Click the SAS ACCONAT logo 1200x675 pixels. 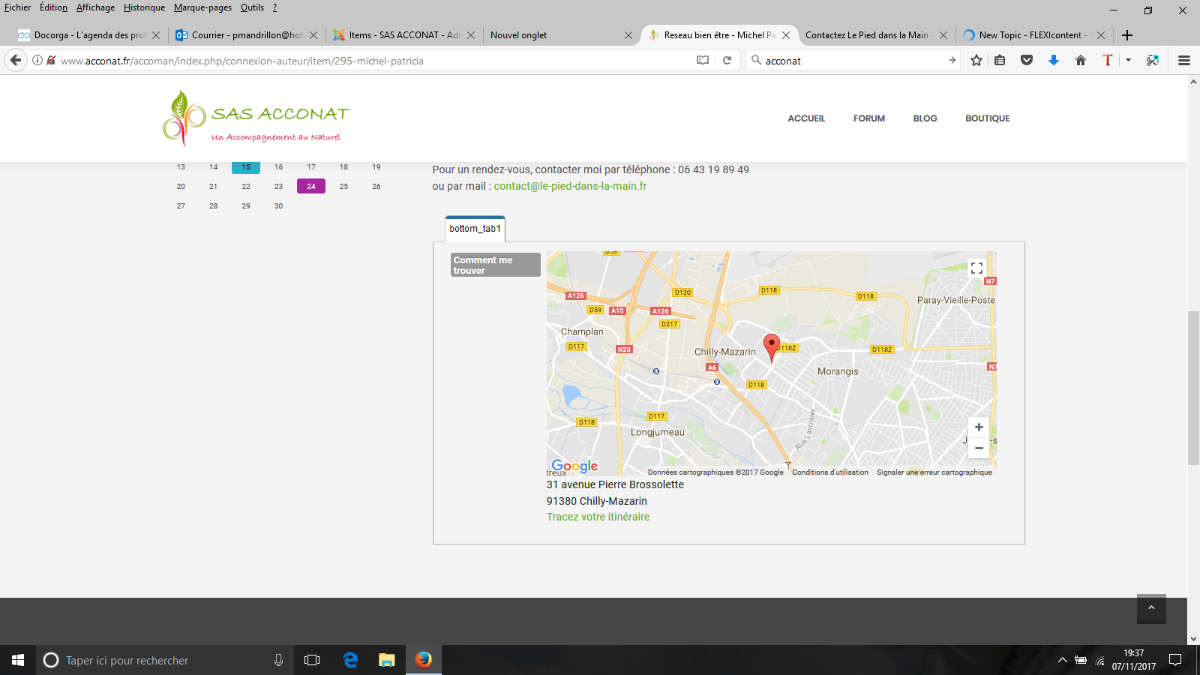256,119
